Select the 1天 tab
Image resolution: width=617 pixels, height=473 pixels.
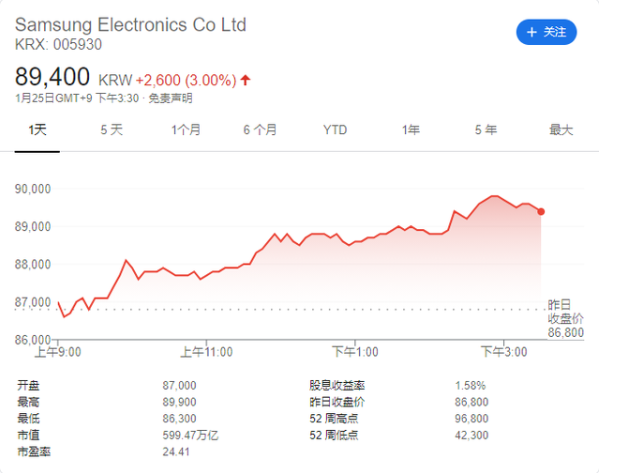click(x=37, y=130)
